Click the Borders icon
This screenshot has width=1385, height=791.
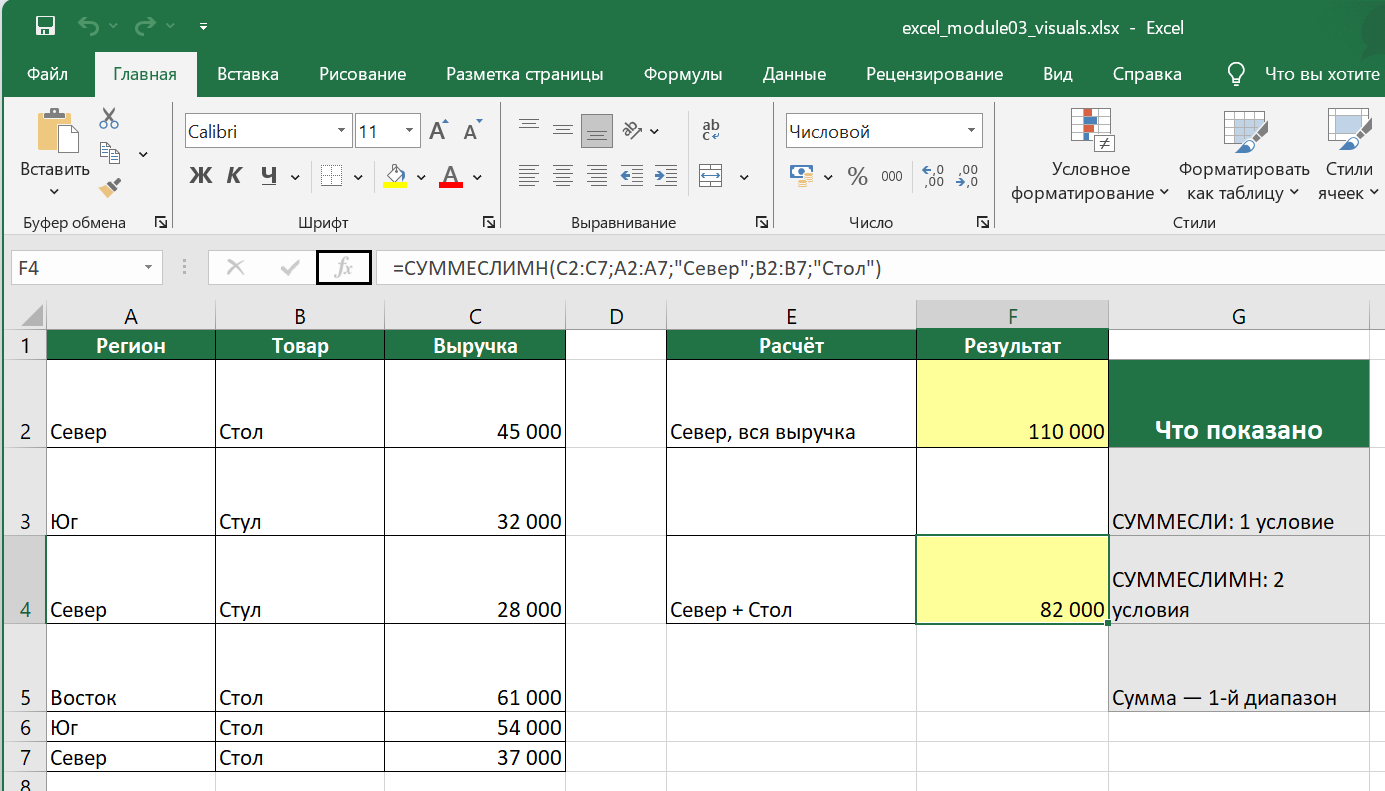[332, 176]
